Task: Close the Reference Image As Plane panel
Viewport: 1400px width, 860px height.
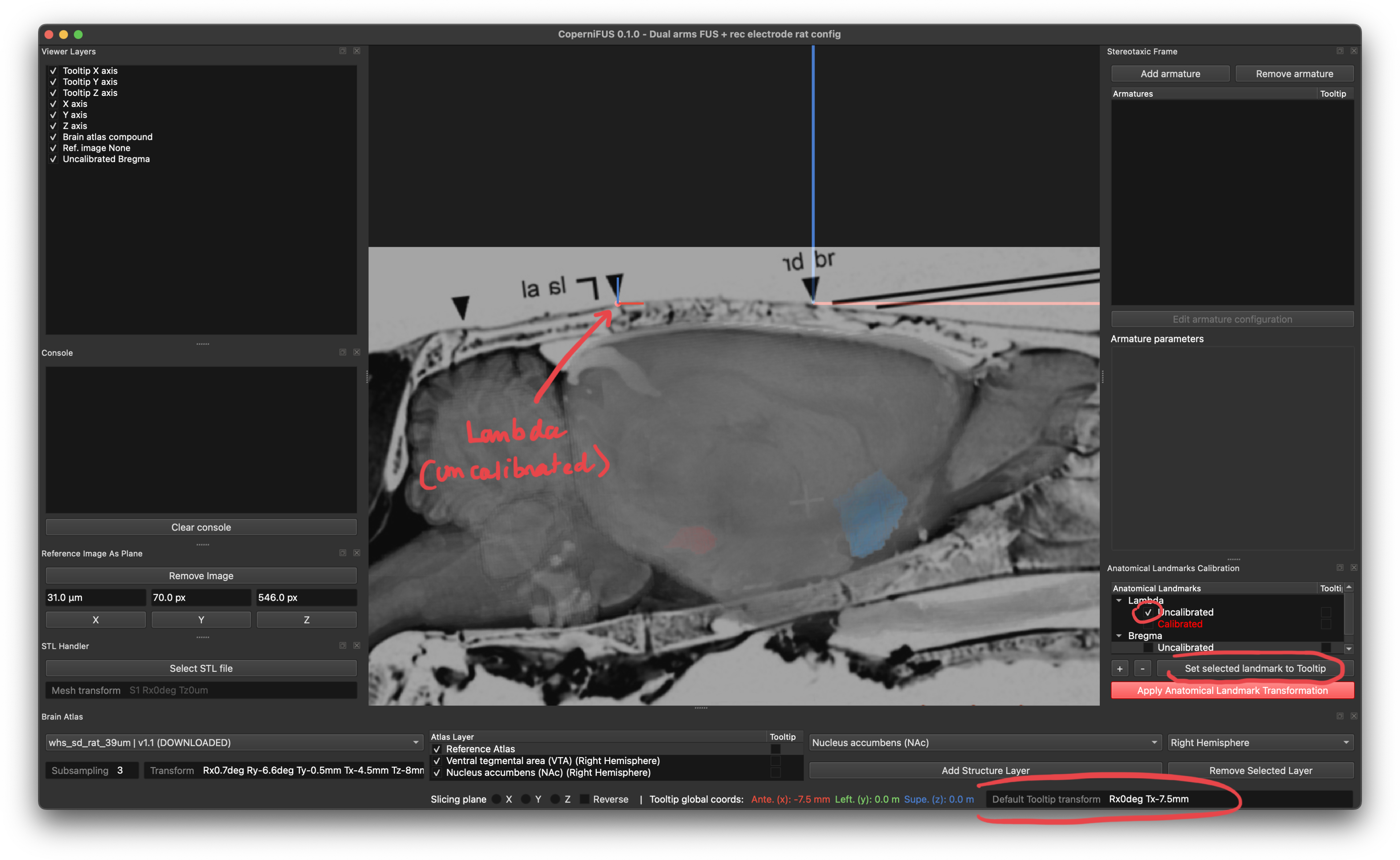Action: (357, 553)
